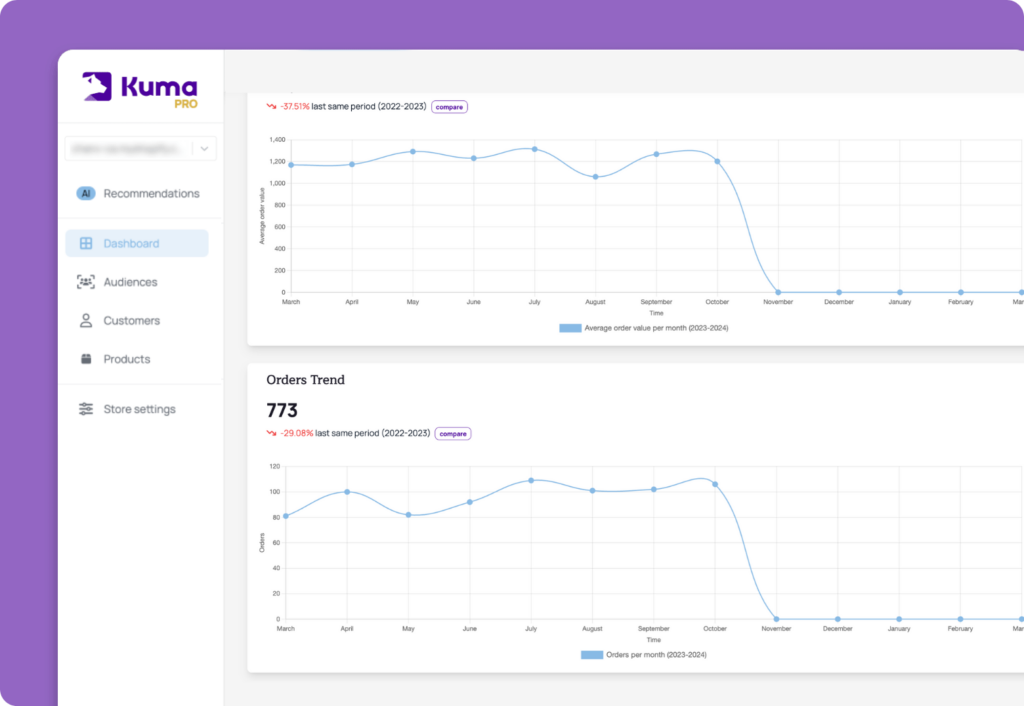Viewport: 1024px width, 706px height.
Task: Select the Audiences group icon
Action: [86, 282]
